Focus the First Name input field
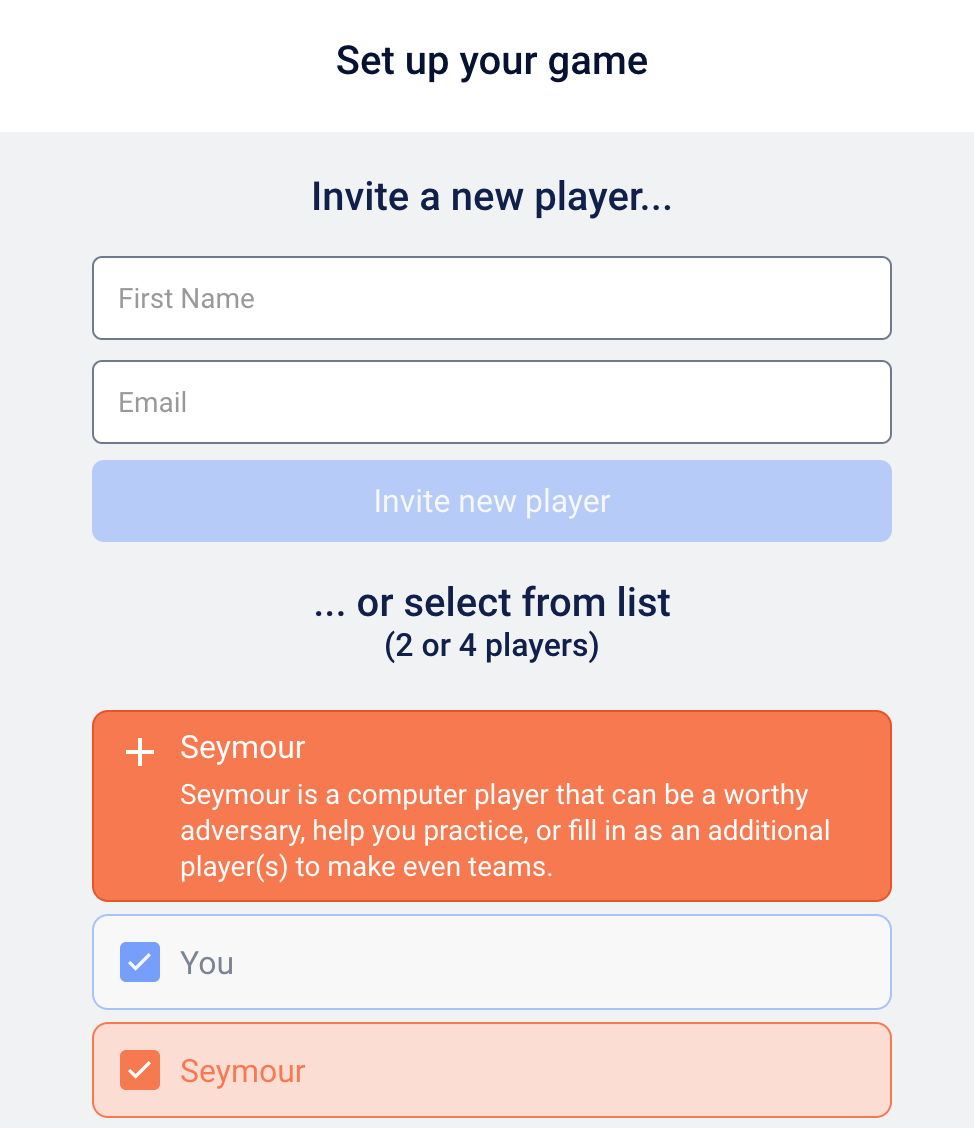The image size is (974, 1128). pos(491,298)
